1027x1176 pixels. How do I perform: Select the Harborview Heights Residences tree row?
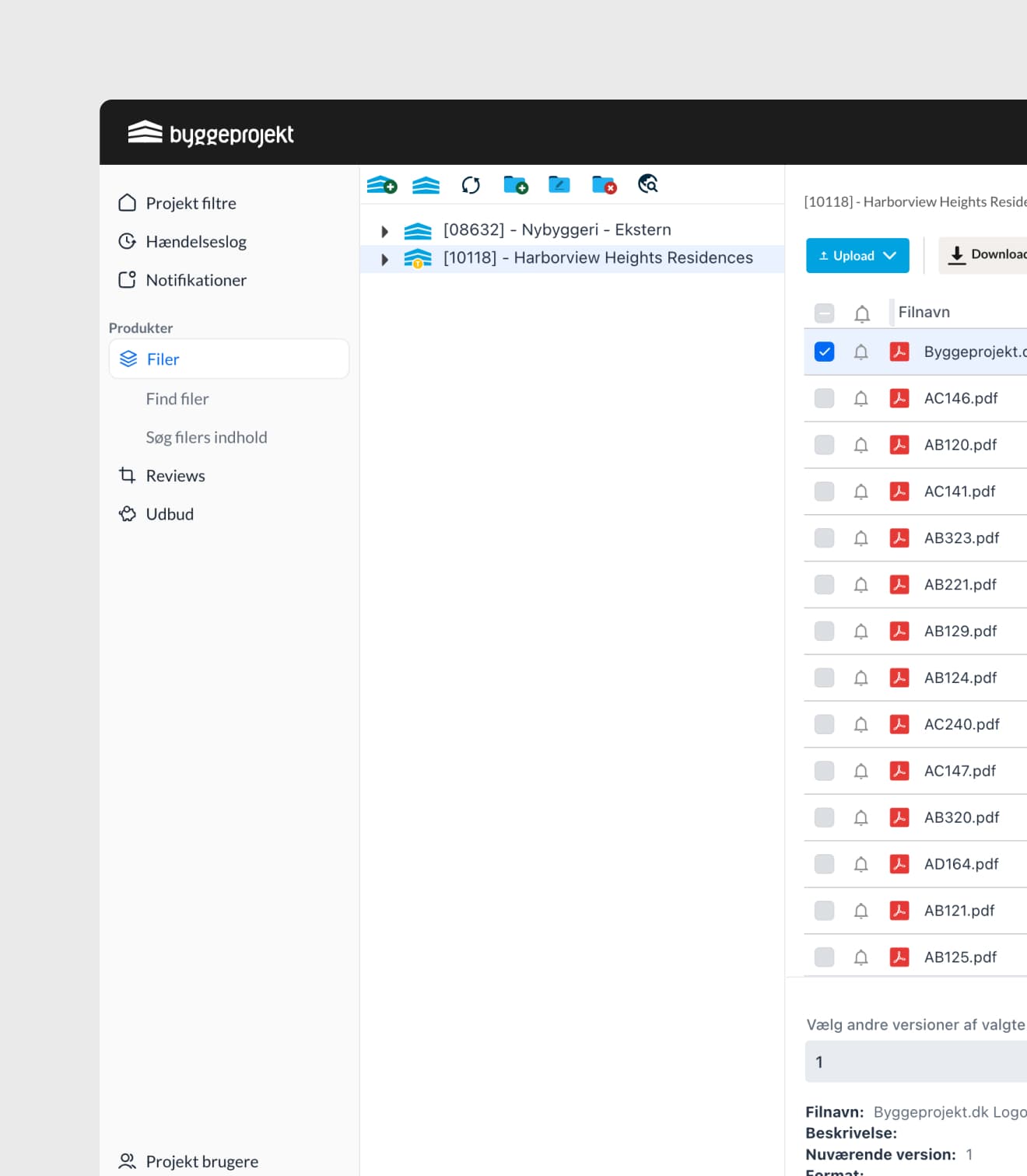coord(572,259)
